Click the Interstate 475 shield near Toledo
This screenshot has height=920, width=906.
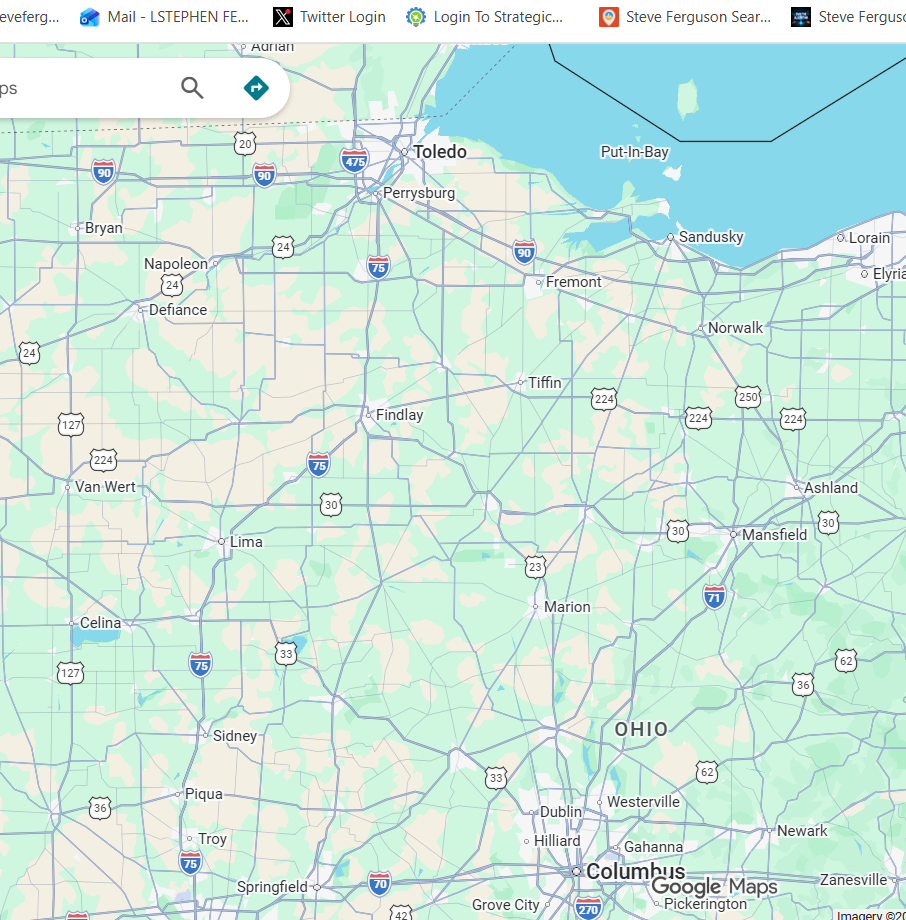(x=354, y=160)
